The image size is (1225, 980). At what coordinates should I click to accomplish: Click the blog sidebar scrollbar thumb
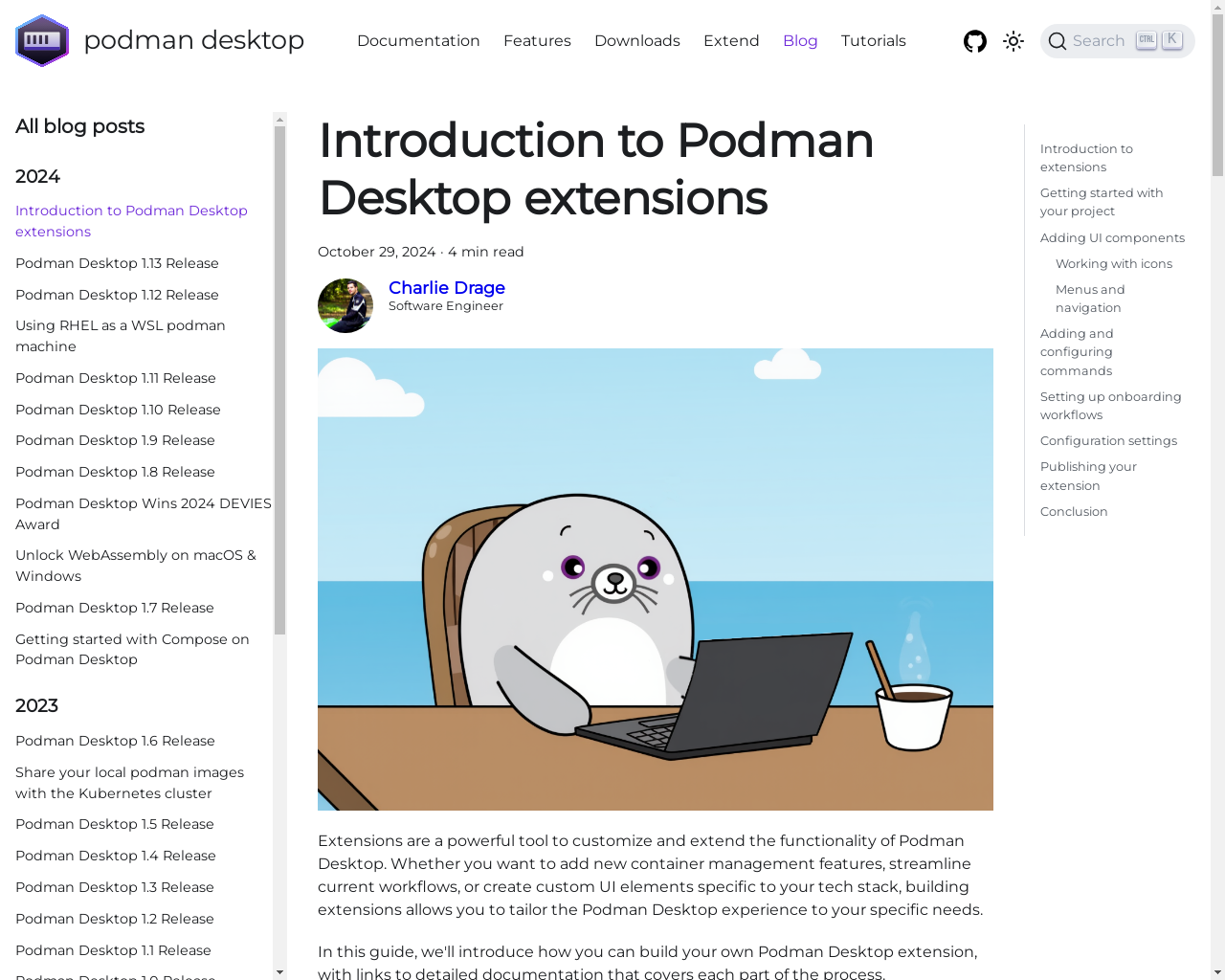[x=279, y=380]
